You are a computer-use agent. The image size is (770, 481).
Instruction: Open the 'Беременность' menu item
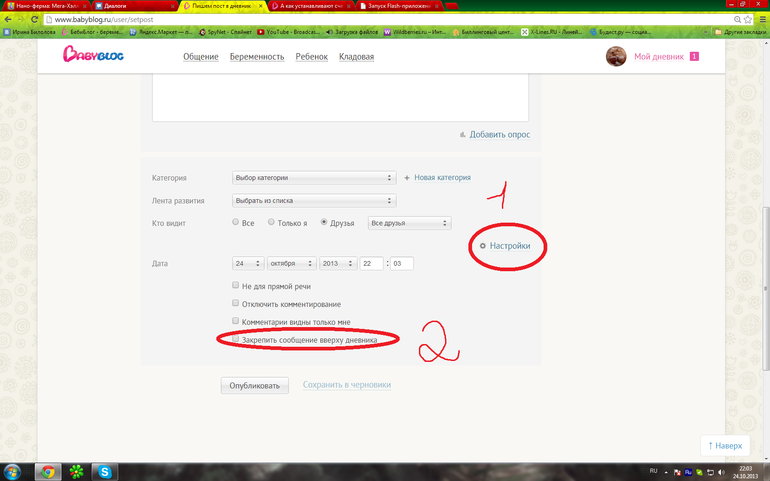click(x=256, y=57)
